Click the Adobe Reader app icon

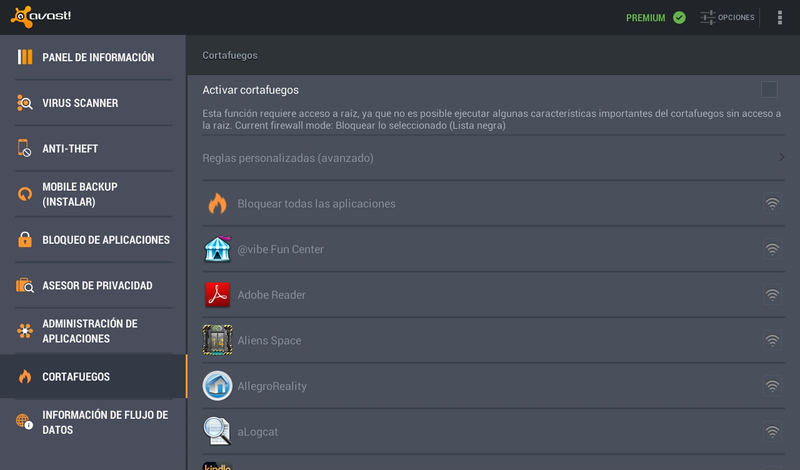point(217,295)
